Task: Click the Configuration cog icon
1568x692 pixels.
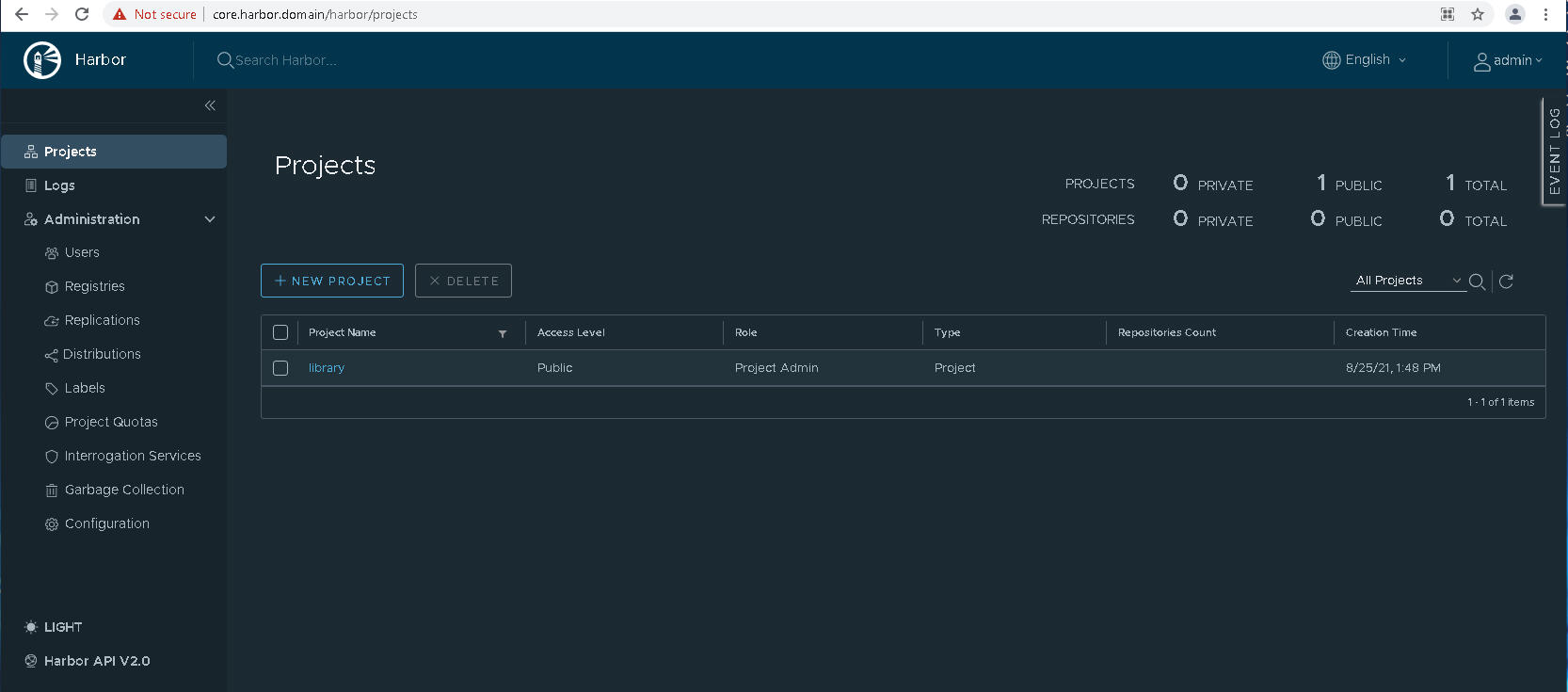Action: click(52, 524)
